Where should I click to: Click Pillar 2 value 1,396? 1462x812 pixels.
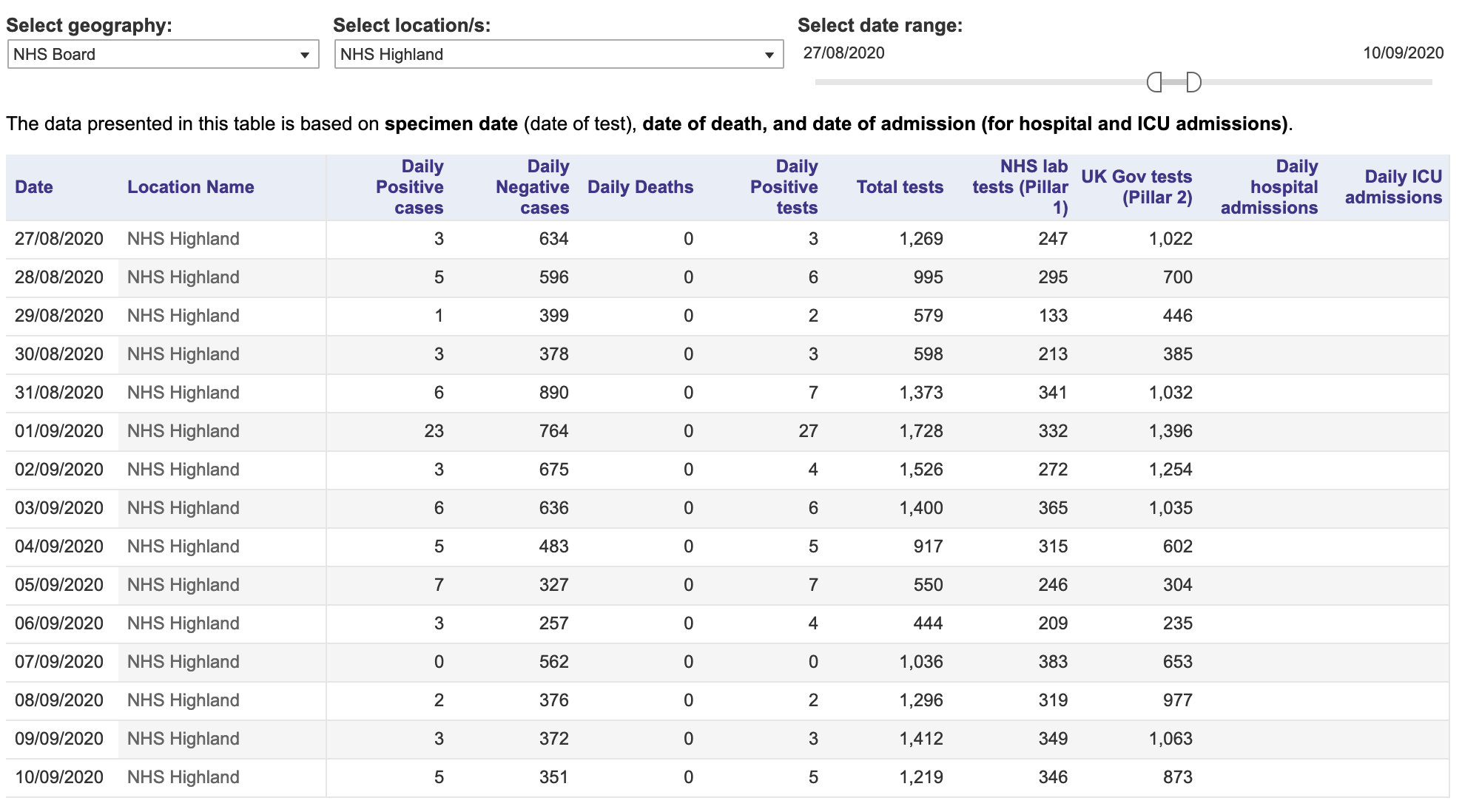1170,431
